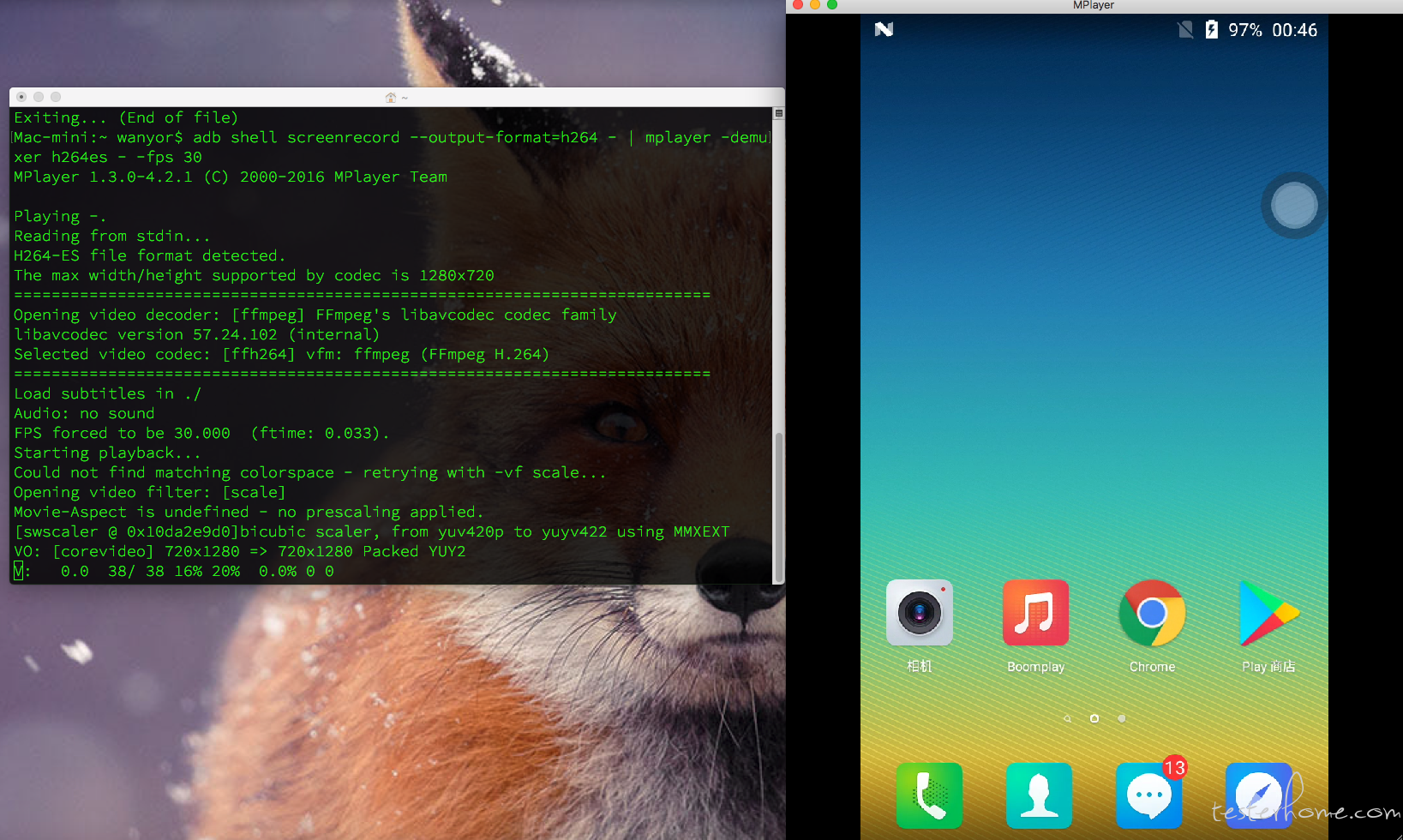Click the terminal vertical scrollbar thumb
Viewport: 1403px width, 840px height.
[778, 506]
